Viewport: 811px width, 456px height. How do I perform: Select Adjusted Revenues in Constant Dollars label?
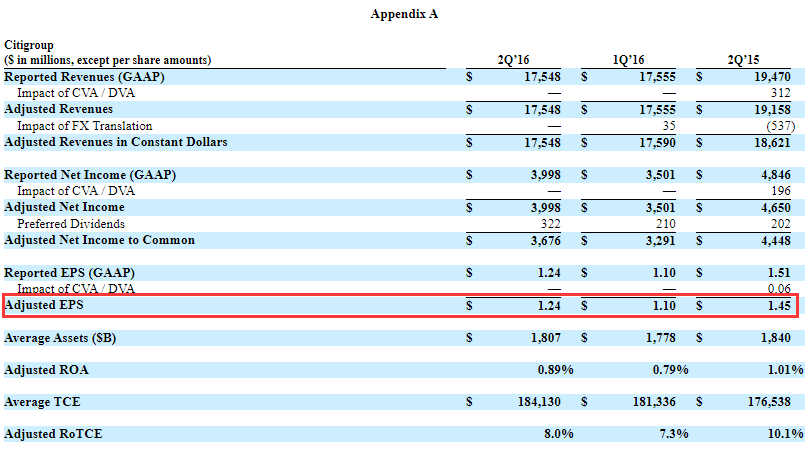click(116, 142)
